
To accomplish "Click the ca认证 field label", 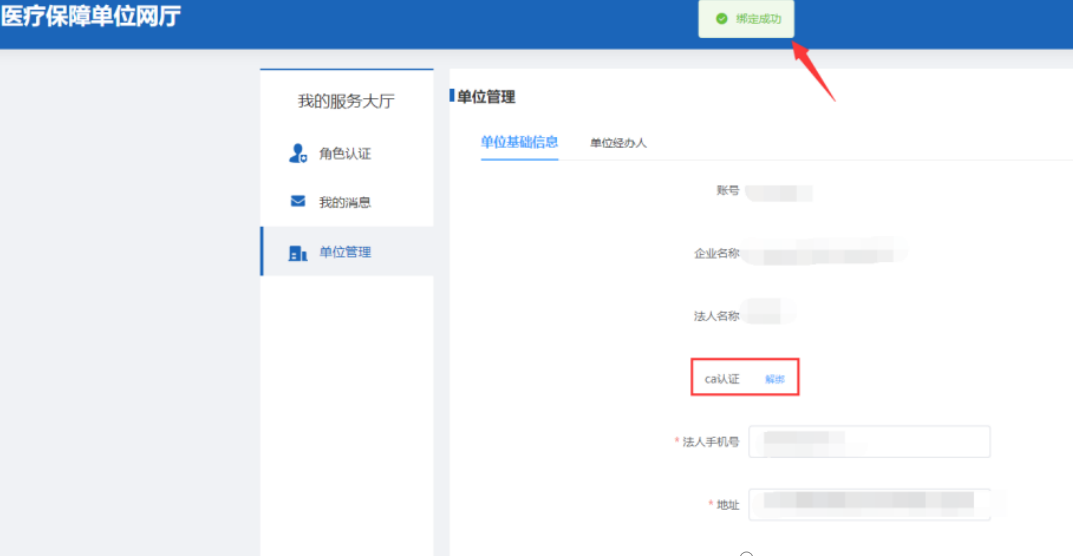I will click(x=721, y=379).
